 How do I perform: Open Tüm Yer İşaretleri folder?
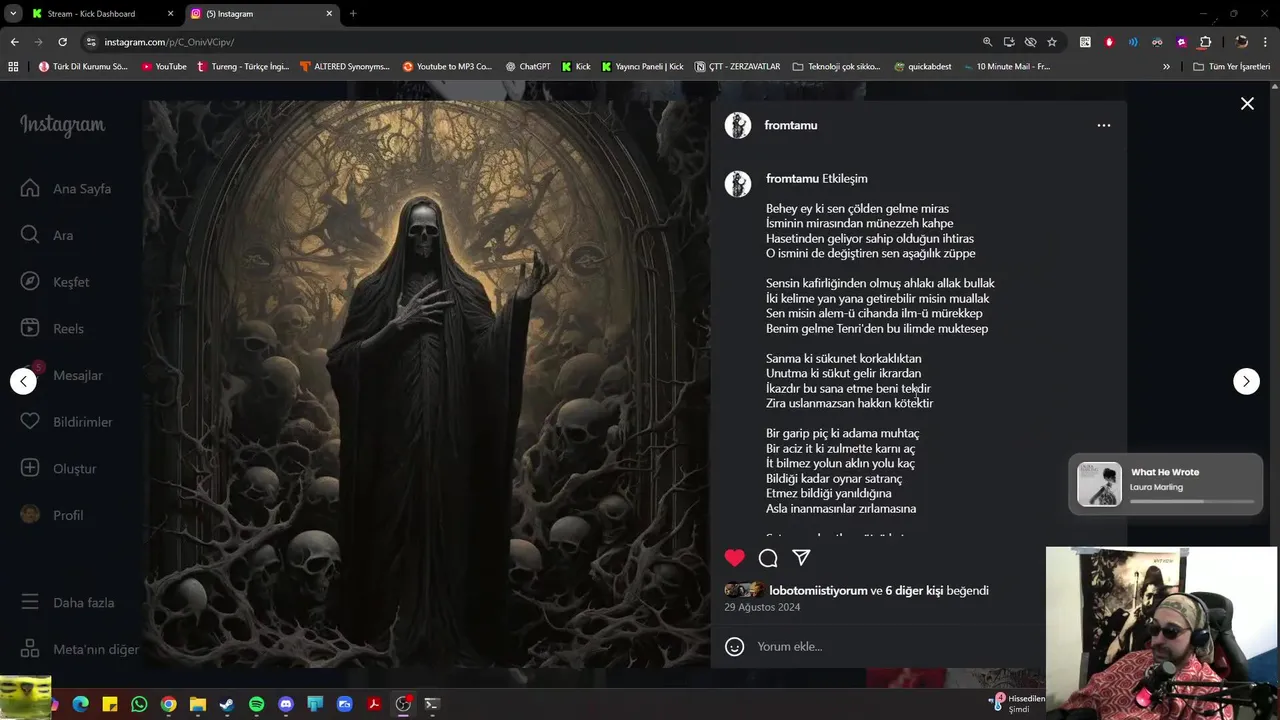1231,66
